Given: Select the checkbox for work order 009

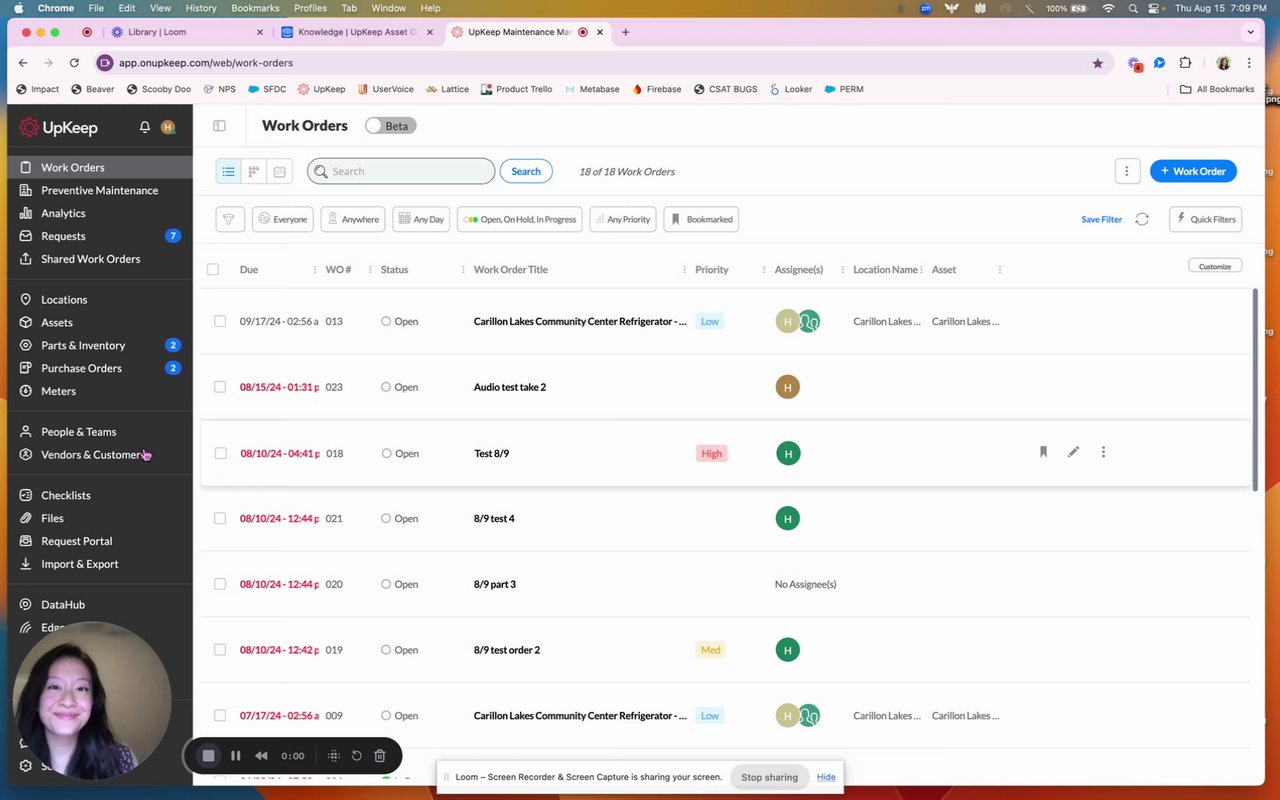Looking at the screenshot, I should click(x=220, y=716).
